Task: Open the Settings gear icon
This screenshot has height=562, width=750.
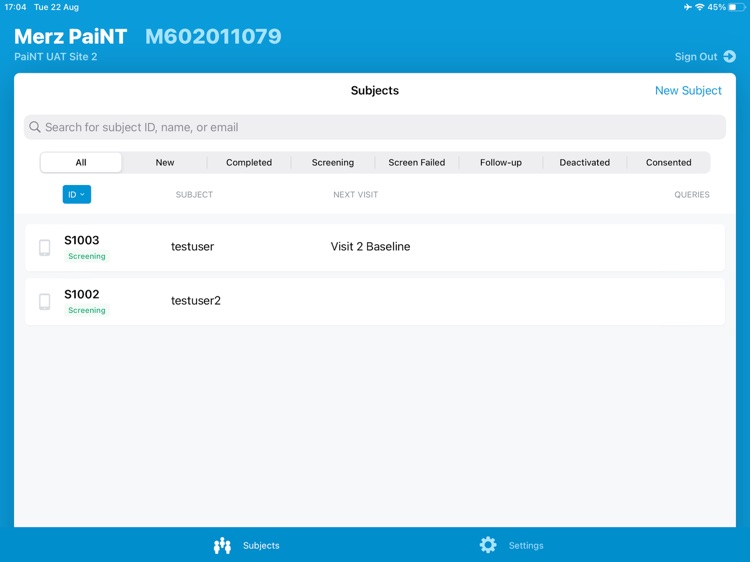Action: click(488, 545)
